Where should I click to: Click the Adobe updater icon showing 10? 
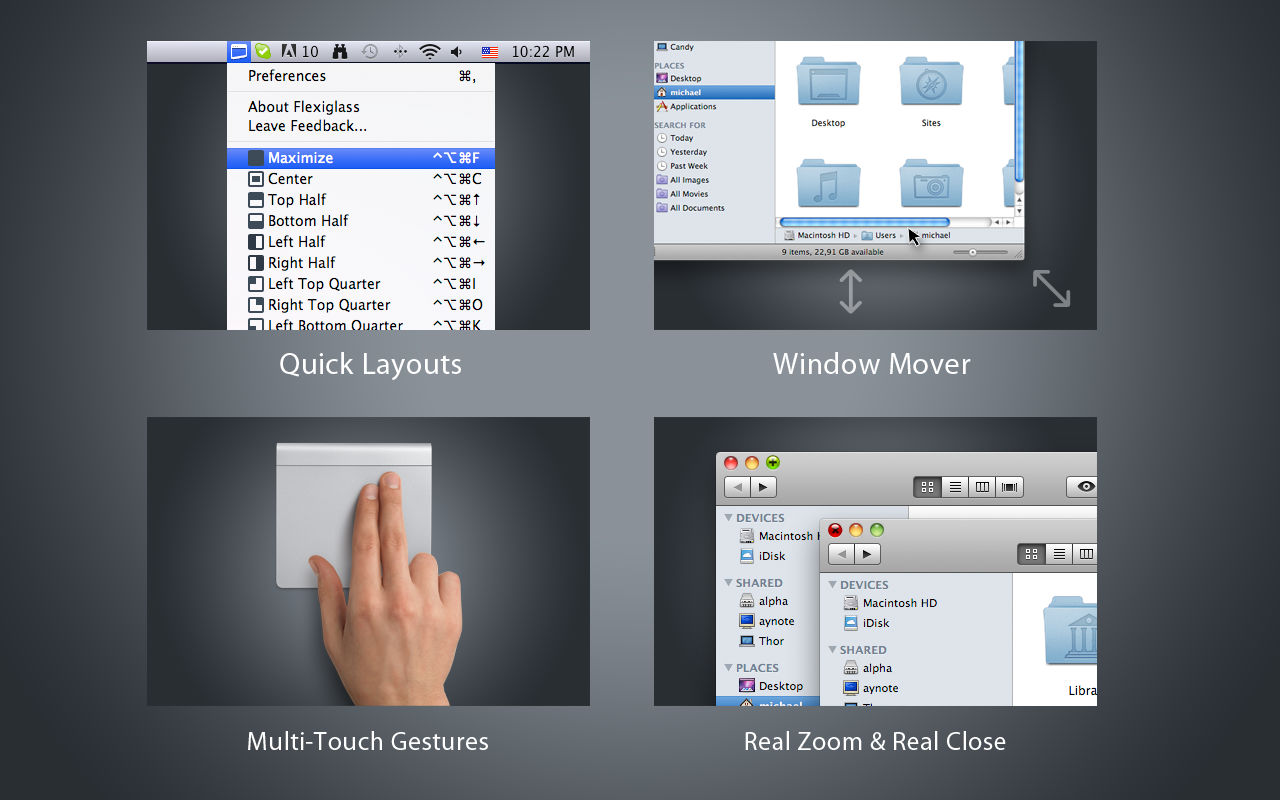click(300, 51)
